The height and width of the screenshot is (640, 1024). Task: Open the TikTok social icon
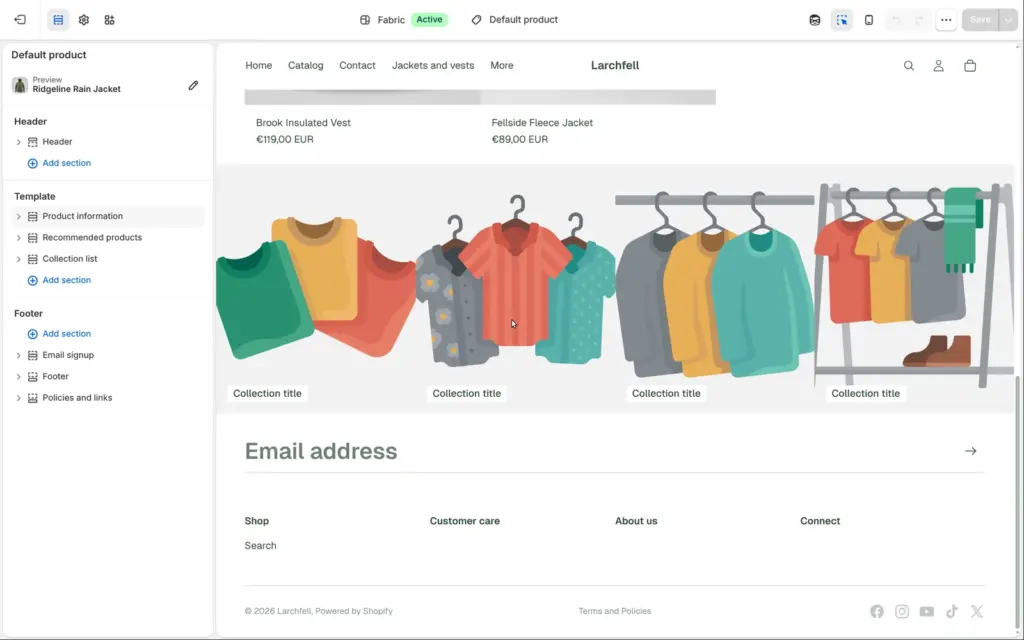click(x=952, y=611)
